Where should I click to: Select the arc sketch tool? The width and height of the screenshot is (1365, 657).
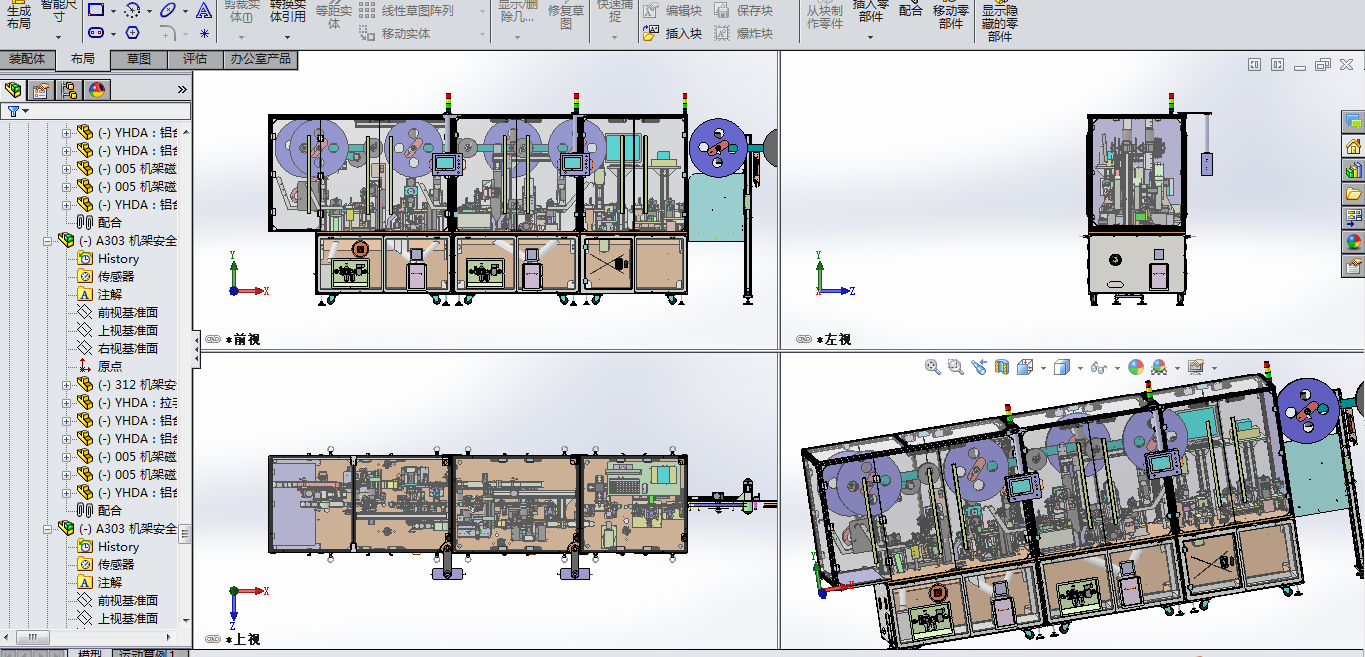point(132,10)
